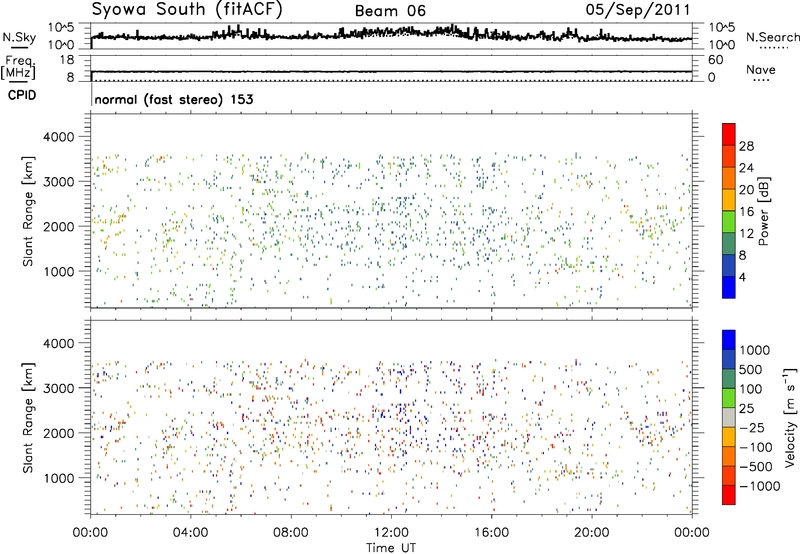Image resolution: width=800 pixels, height=554 pixels.
Task: Click the "CPID" row label
Action: coord(22,95)
